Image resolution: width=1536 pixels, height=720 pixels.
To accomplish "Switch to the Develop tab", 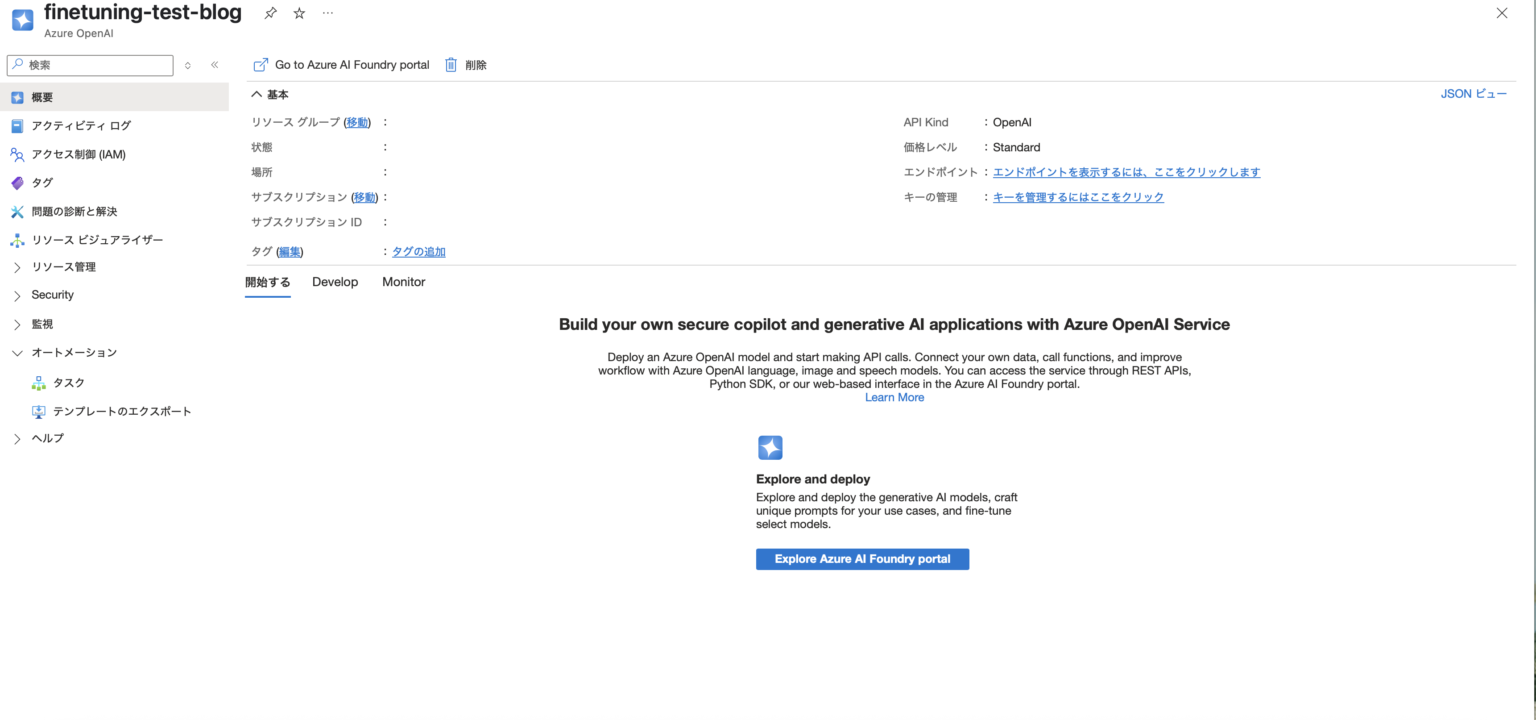I will 335,282.
